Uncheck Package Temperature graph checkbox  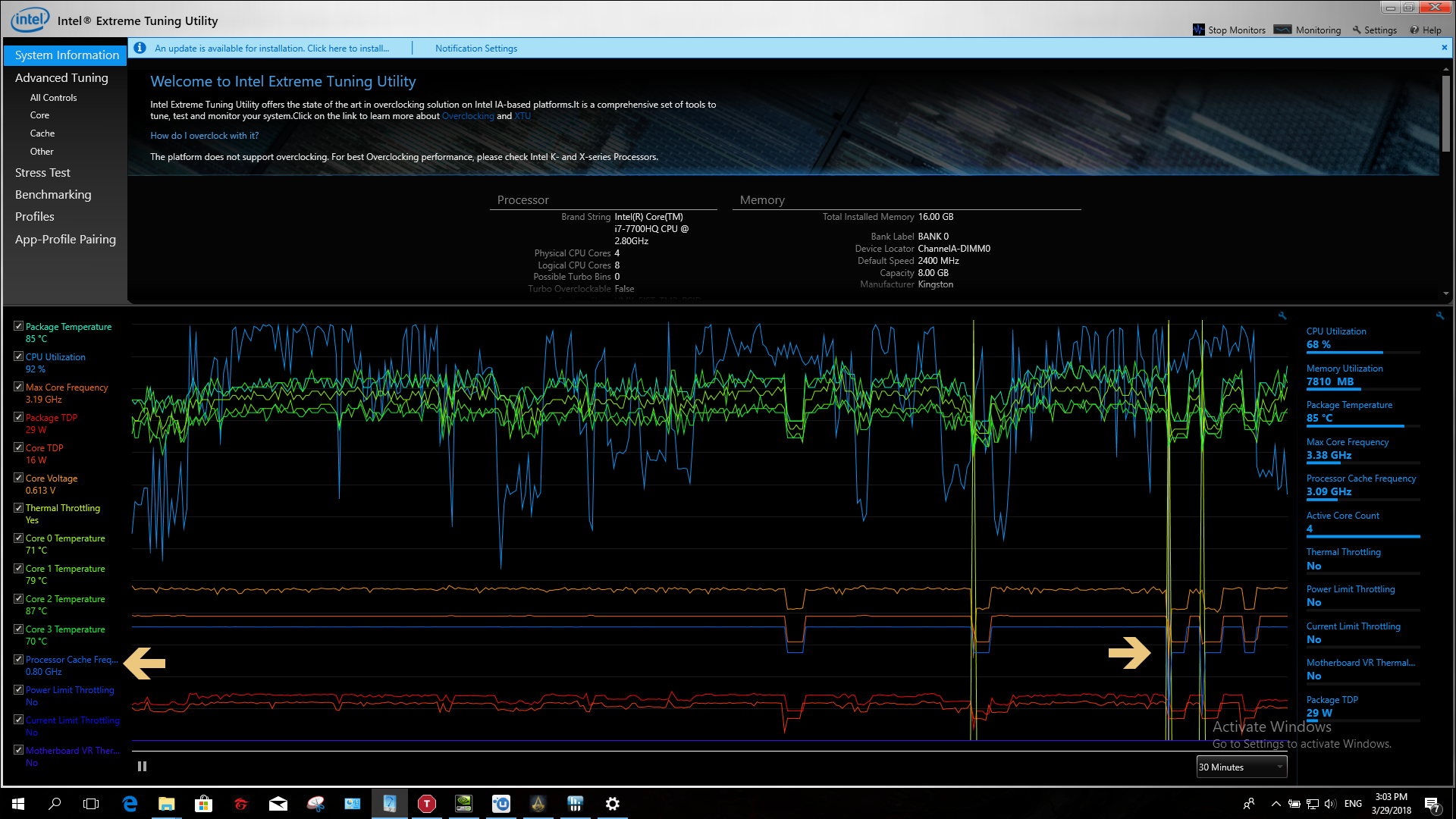click(18, 326)
